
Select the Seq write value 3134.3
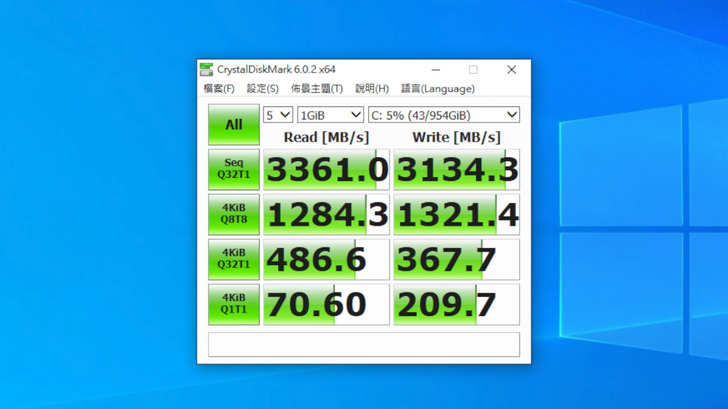tap(456, 169)
